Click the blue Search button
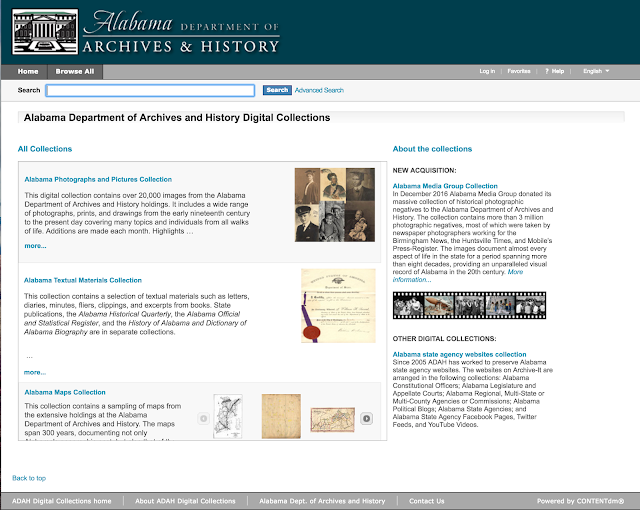The height and width of the screenshot is (510, 640). coord(277,90)
